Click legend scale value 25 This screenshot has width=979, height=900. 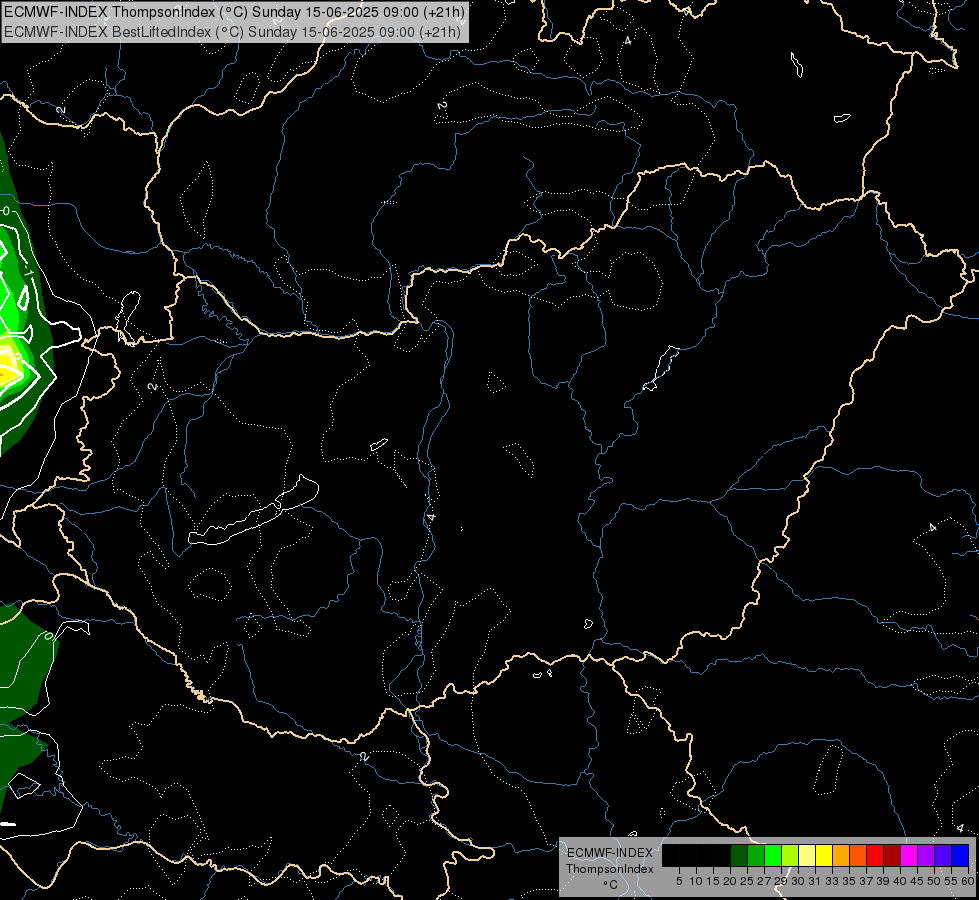coord(747,881)
